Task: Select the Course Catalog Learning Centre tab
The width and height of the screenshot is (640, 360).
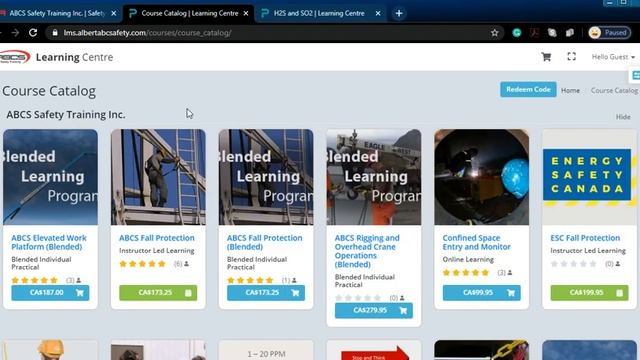Action: point(189,13)
